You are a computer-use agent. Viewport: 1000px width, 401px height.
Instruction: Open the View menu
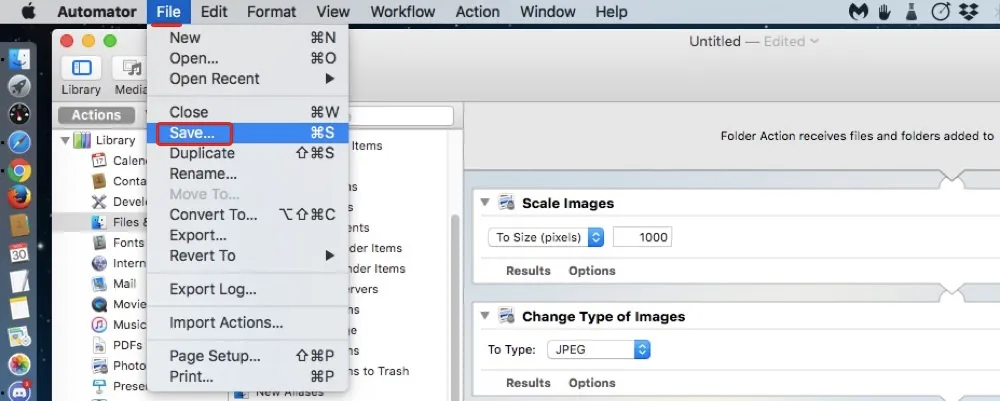pos(333,11)
